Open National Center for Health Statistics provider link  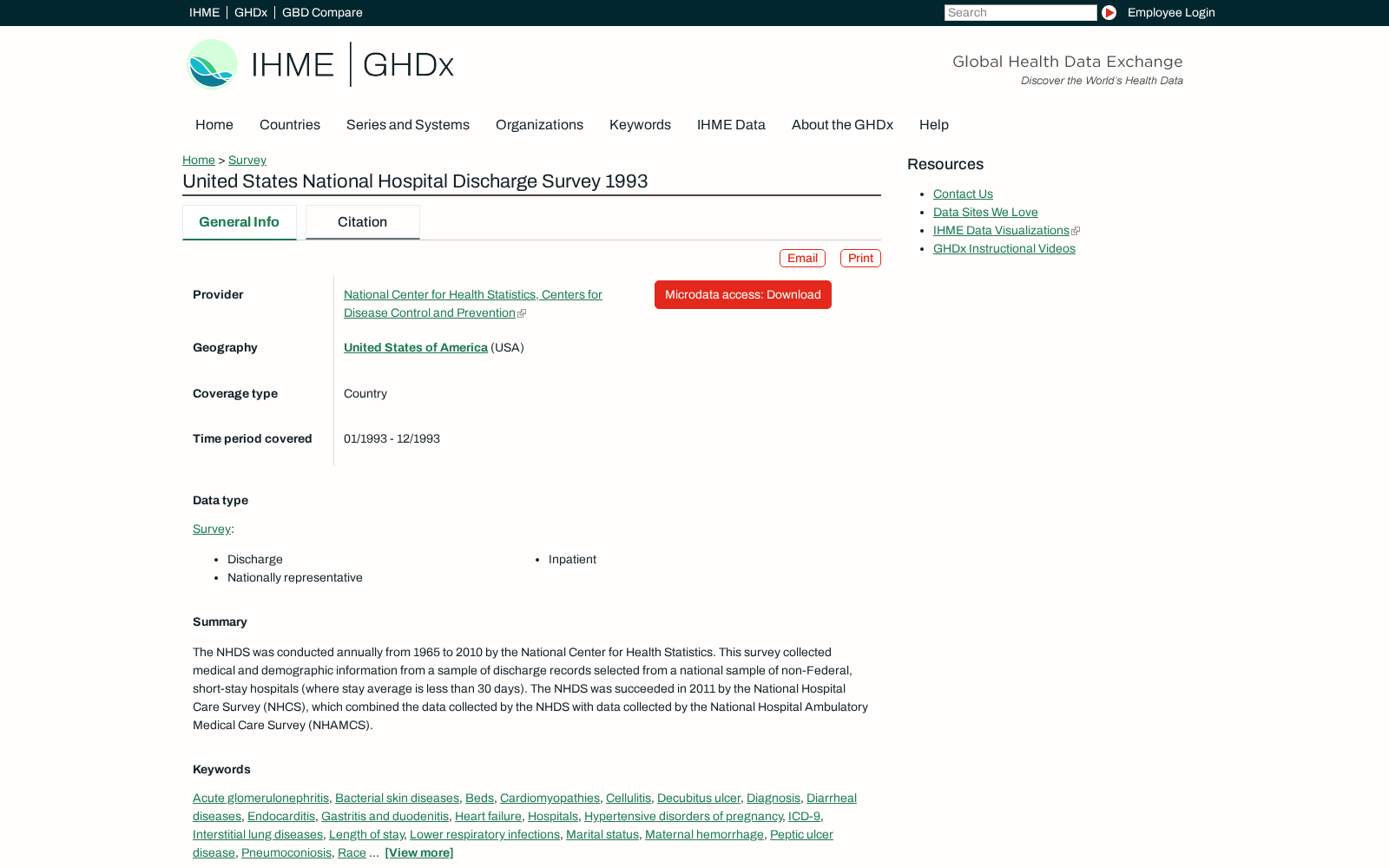(473, 304)
